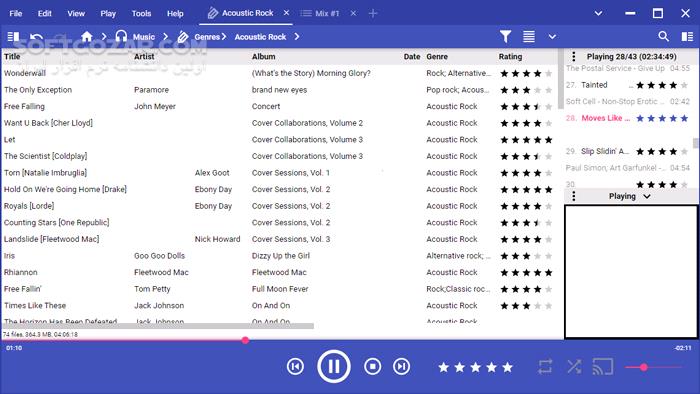Open the Playing preview panel options menu
The width and height of the screenshot is (700, 394).
tap(574, 196)
